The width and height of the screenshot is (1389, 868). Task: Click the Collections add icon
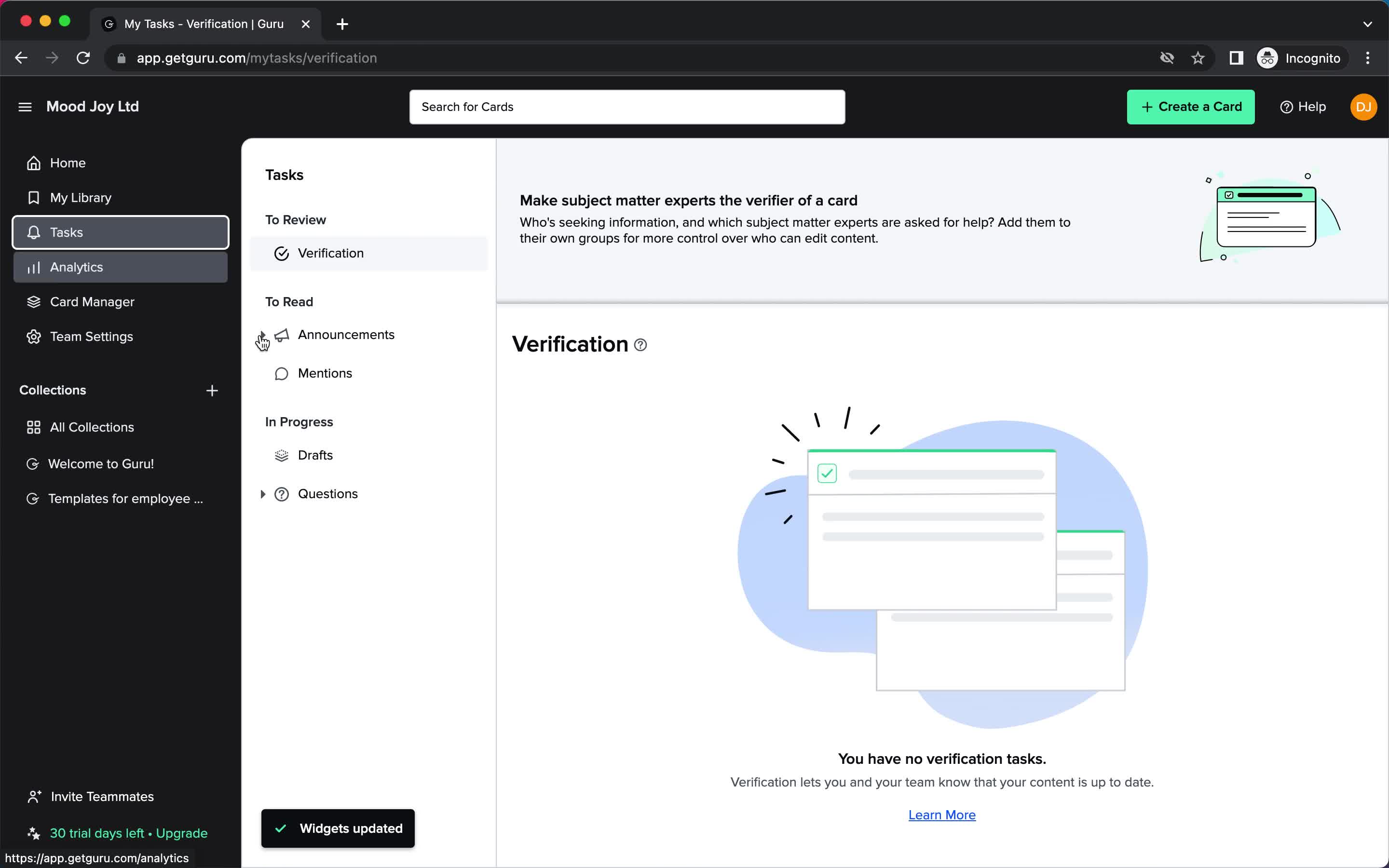(x=211, y=390)
